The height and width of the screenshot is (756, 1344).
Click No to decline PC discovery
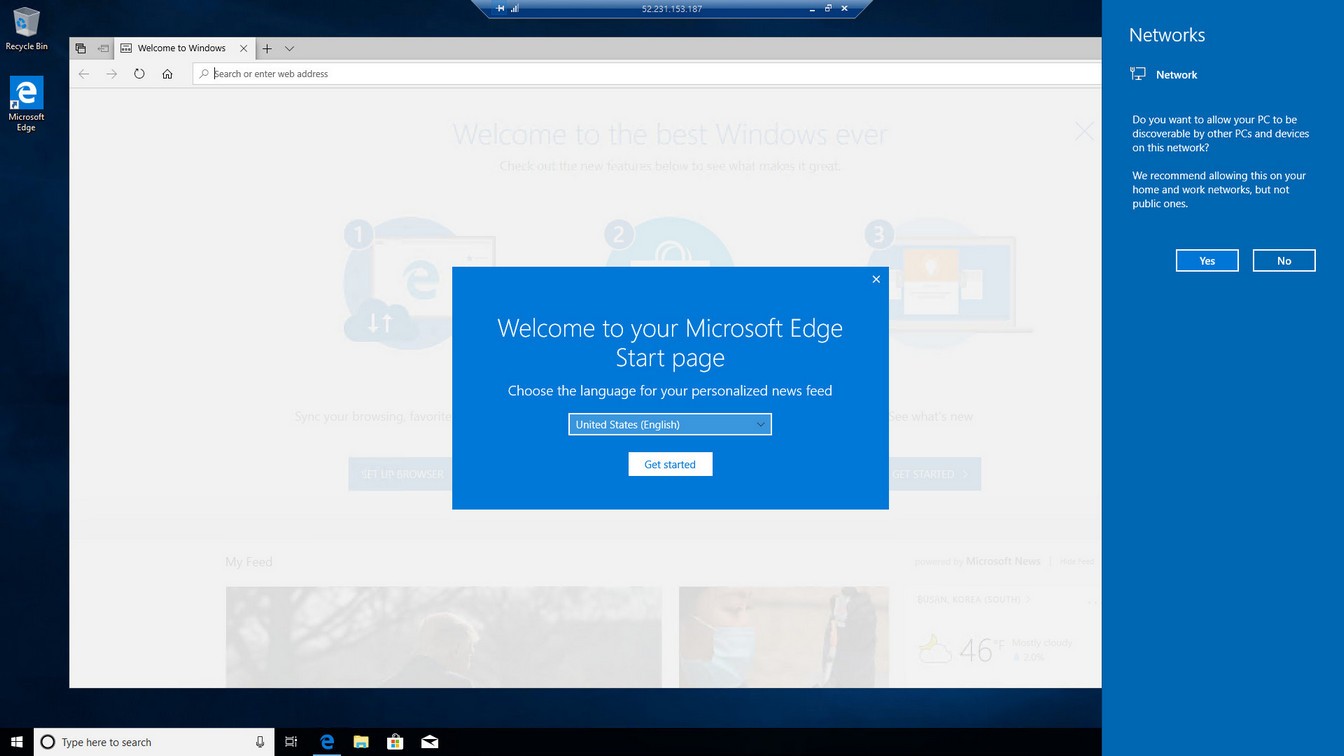[x=1284, y=261]
